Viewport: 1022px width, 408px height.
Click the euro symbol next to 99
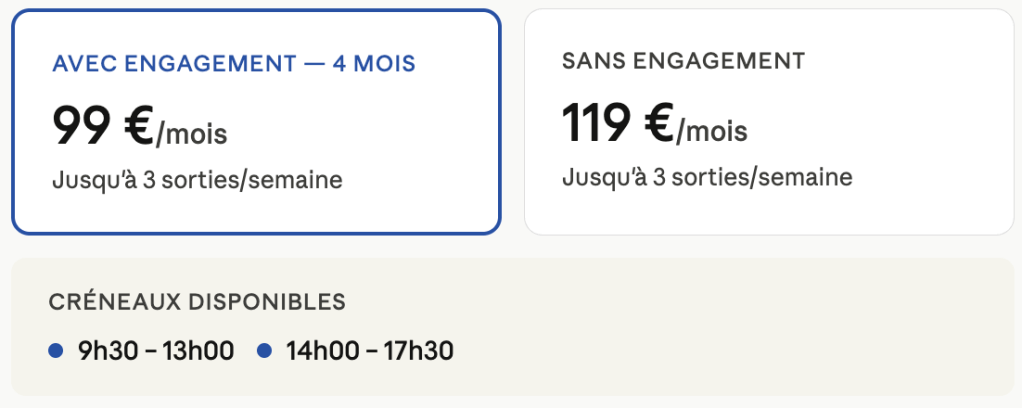pos(137,125)
